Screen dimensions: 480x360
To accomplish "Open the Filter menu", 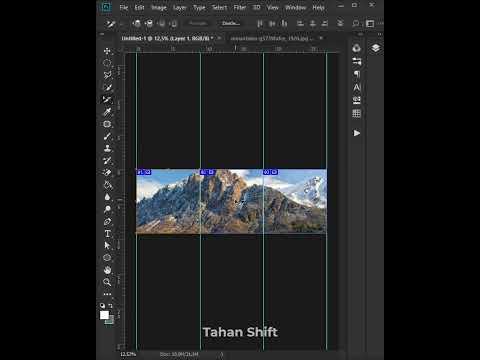I will tap(240, 7).
